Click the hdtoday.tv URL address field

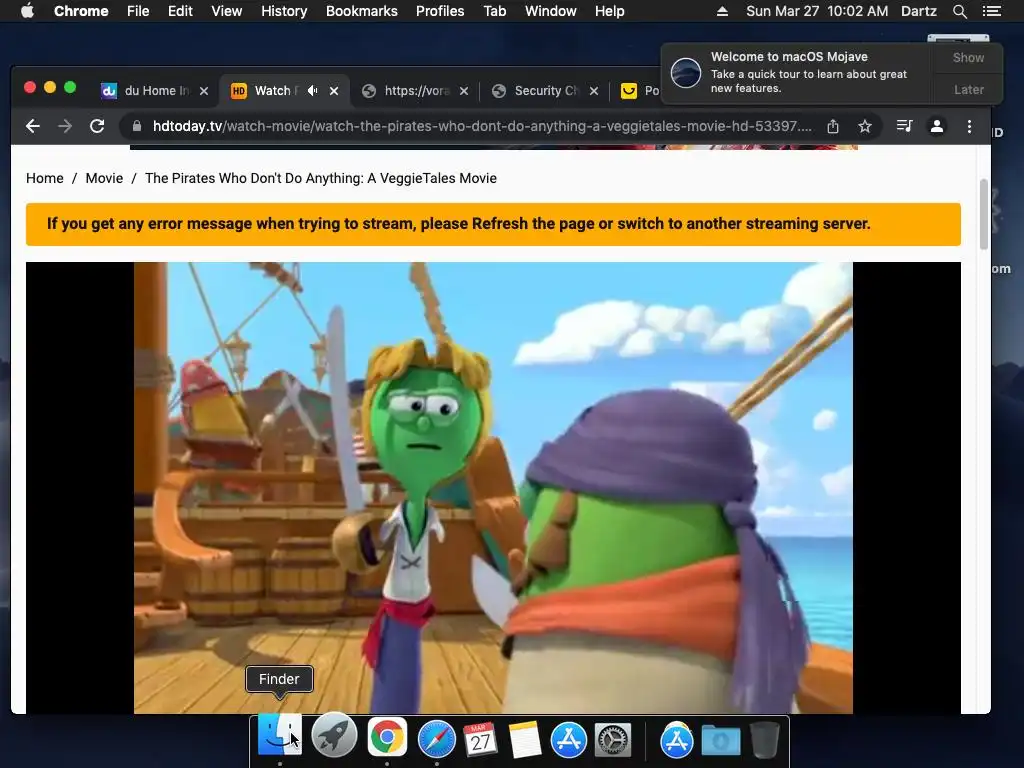(482, 126)
